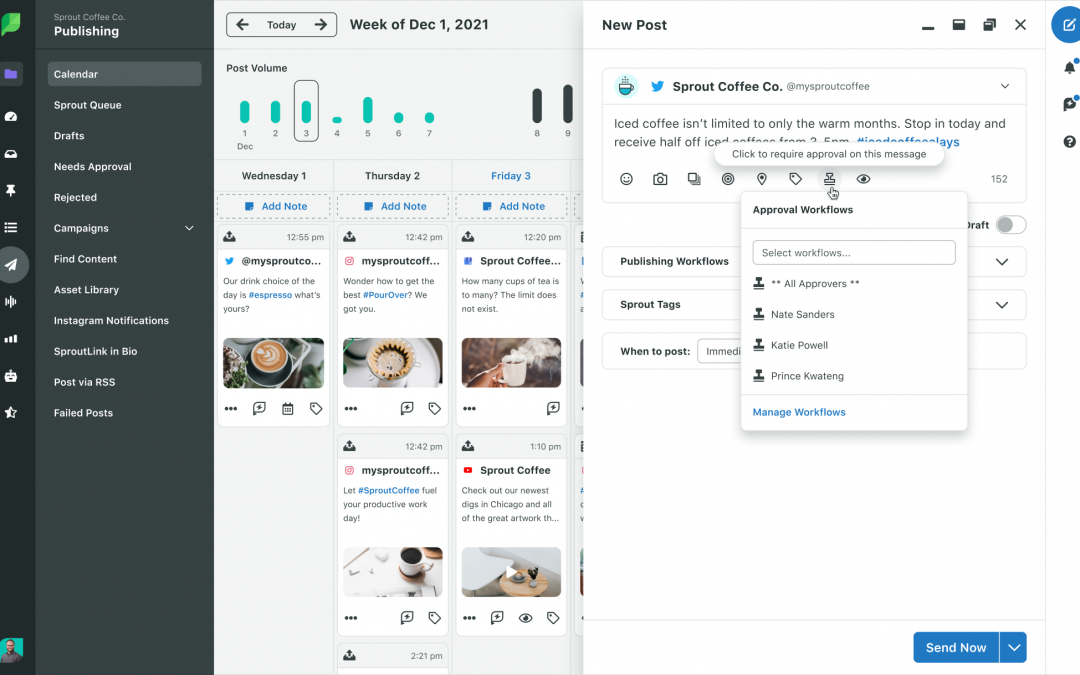Select the day 3 bar in Post Volume
Viewport: 1080px width, 675px height.
tap(307, 111)
